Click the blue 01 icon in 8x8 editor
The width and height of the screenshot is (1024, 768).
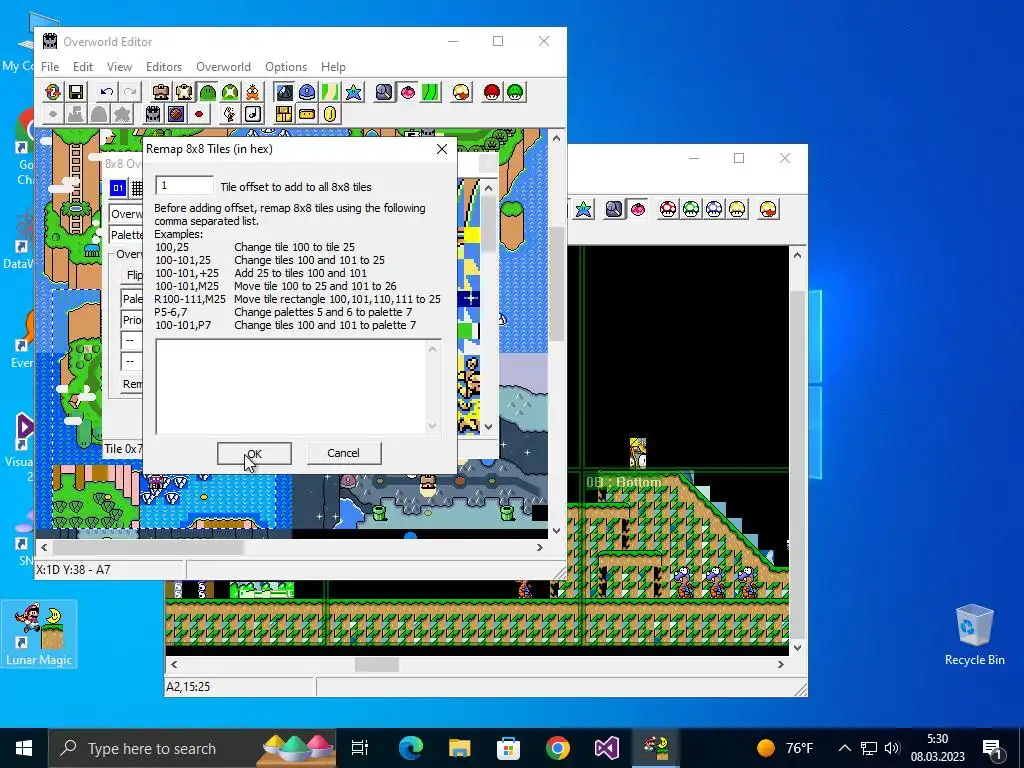118,188
